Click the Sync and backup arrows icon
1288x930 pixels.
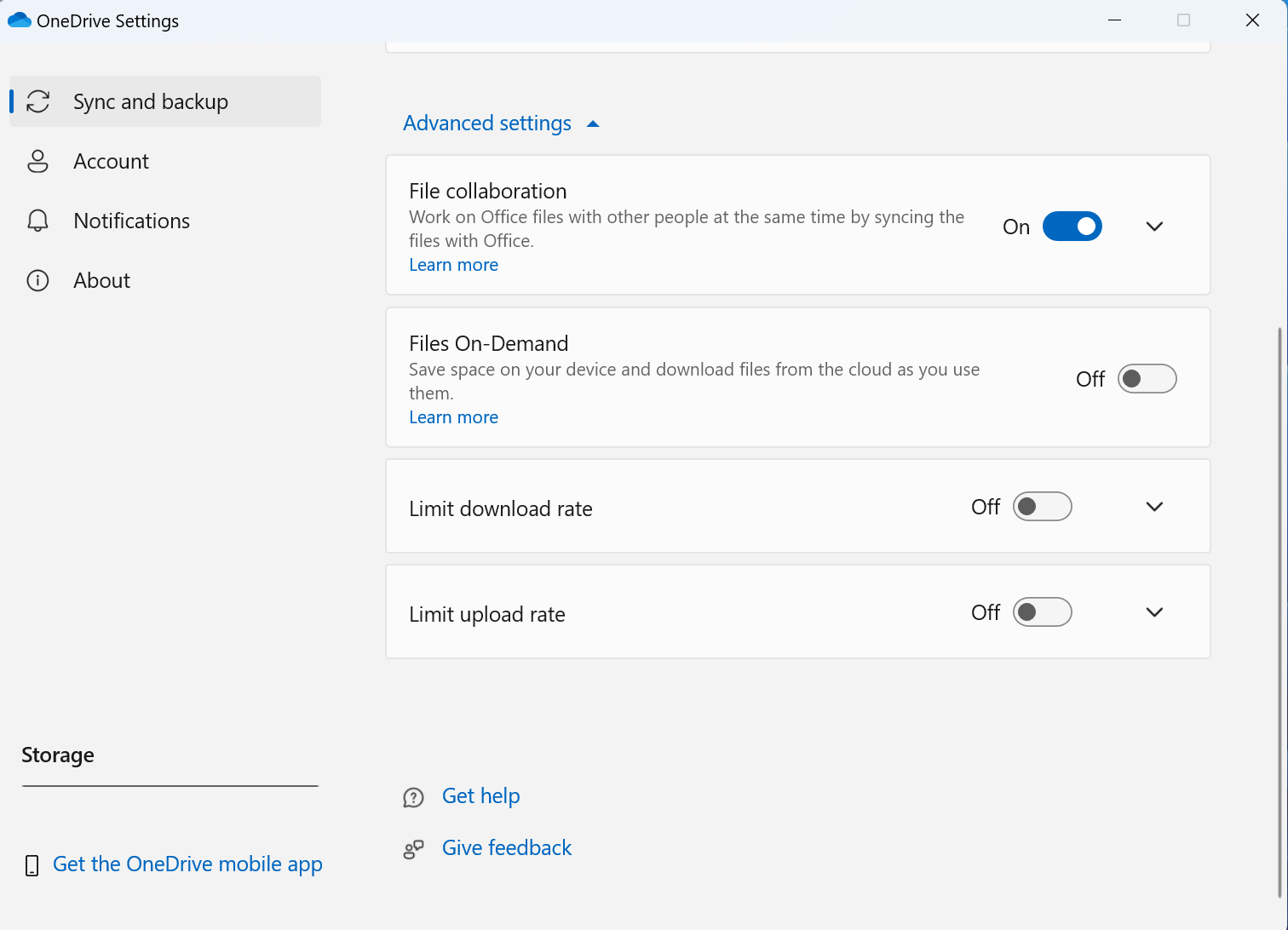click(38, 101)
